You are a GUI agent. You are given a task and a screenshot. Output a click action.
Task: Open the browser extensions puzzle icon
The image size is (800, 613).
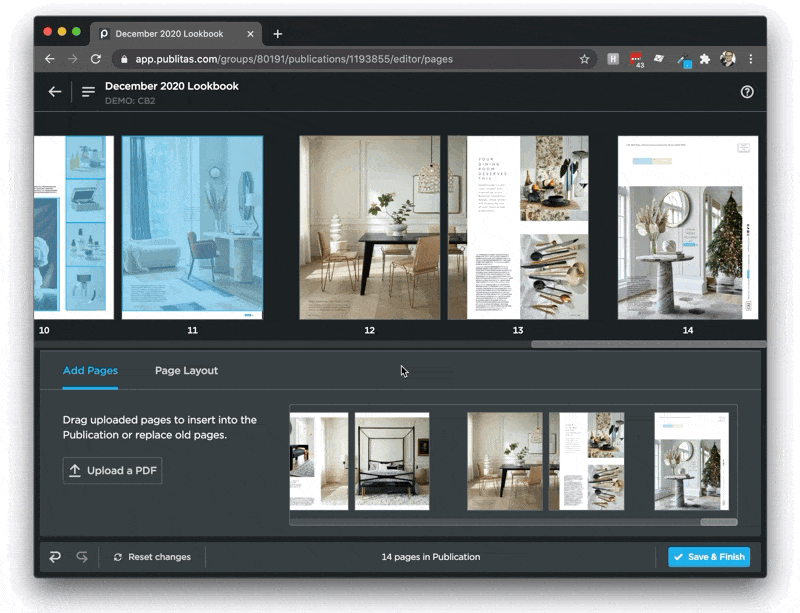(705, 59)
